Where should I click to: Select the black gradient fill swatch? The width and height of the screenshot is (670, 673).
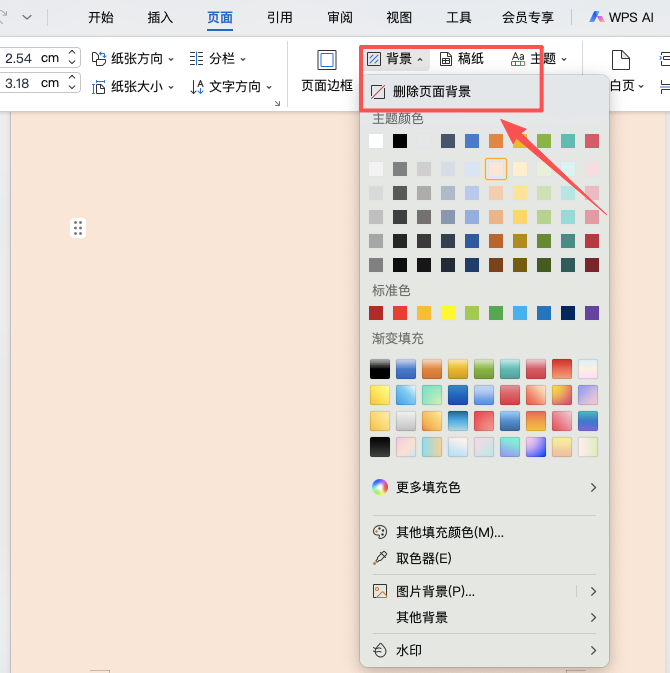[380, 369]
